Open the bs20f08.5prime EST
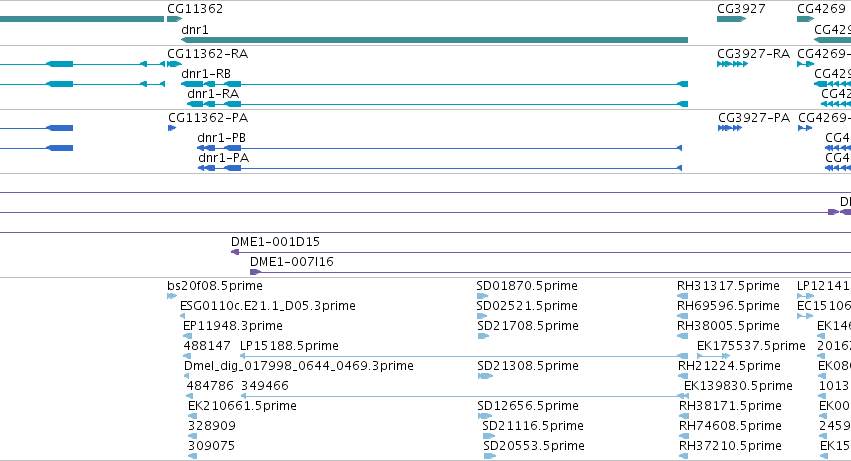Screen dimensions: 851x461 coord(215,286)
